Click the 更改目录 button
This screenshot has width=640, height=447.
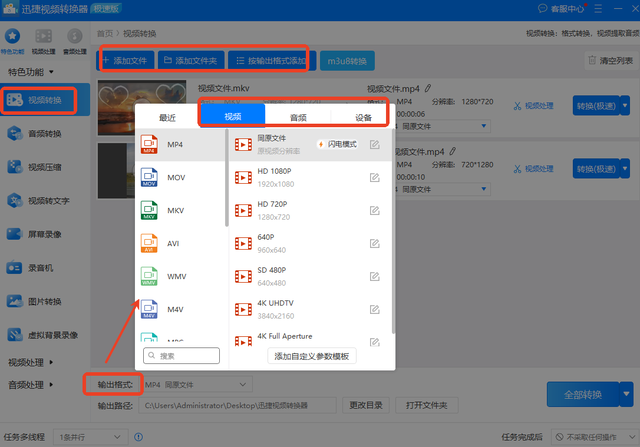(366, 405)
